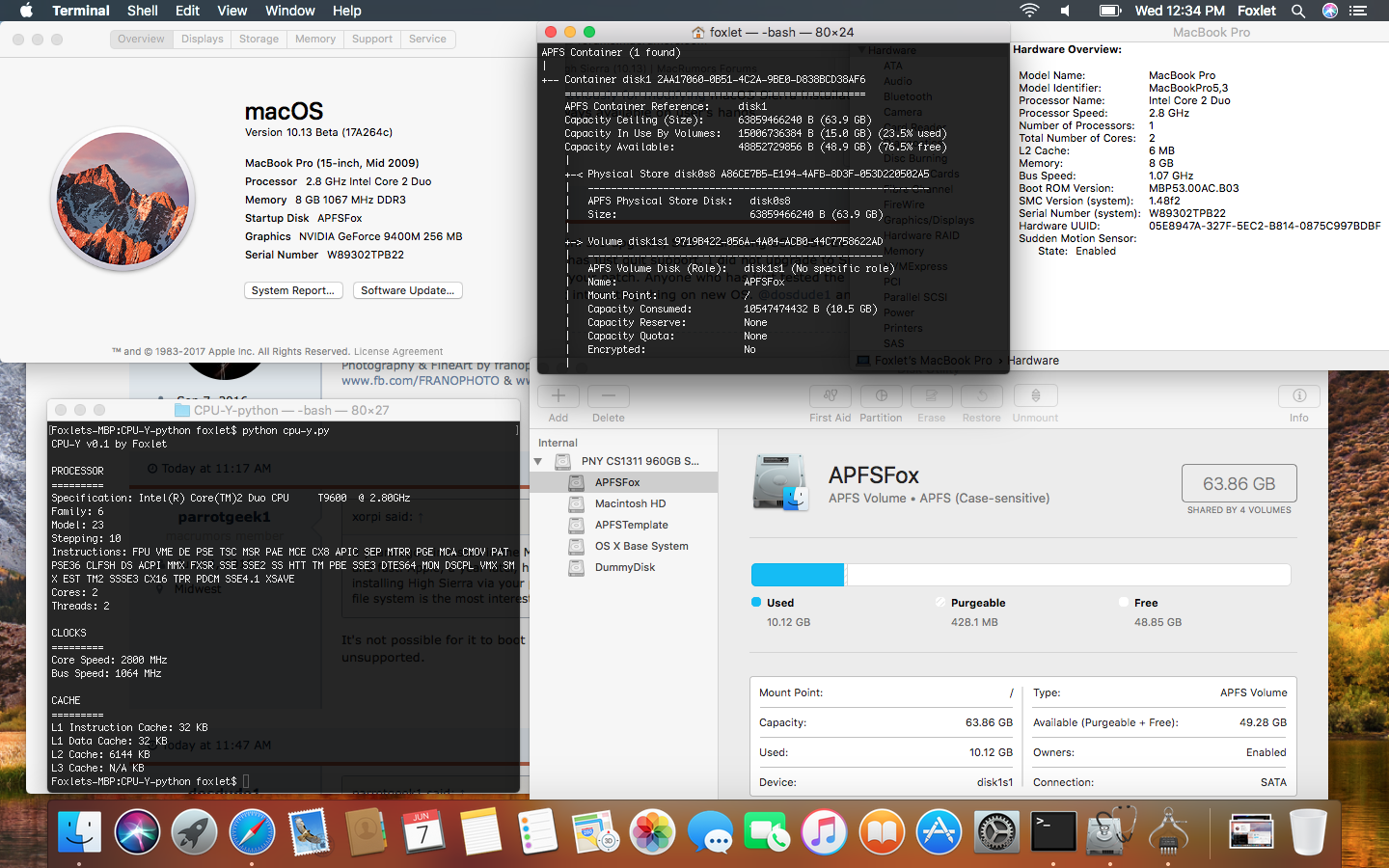Collapse PNY CS1311 960GB disk tree

tap(538, 461)
